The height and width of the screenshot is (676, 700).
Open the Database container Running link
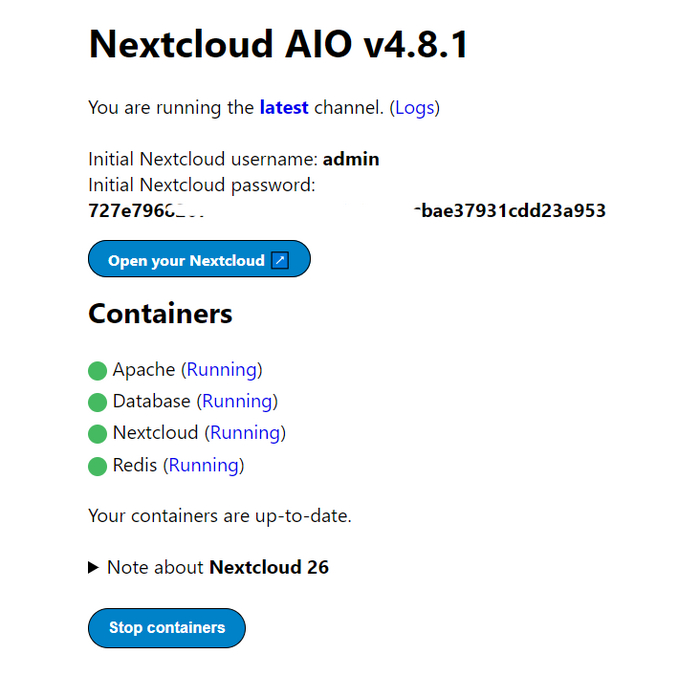click(237, 402)
